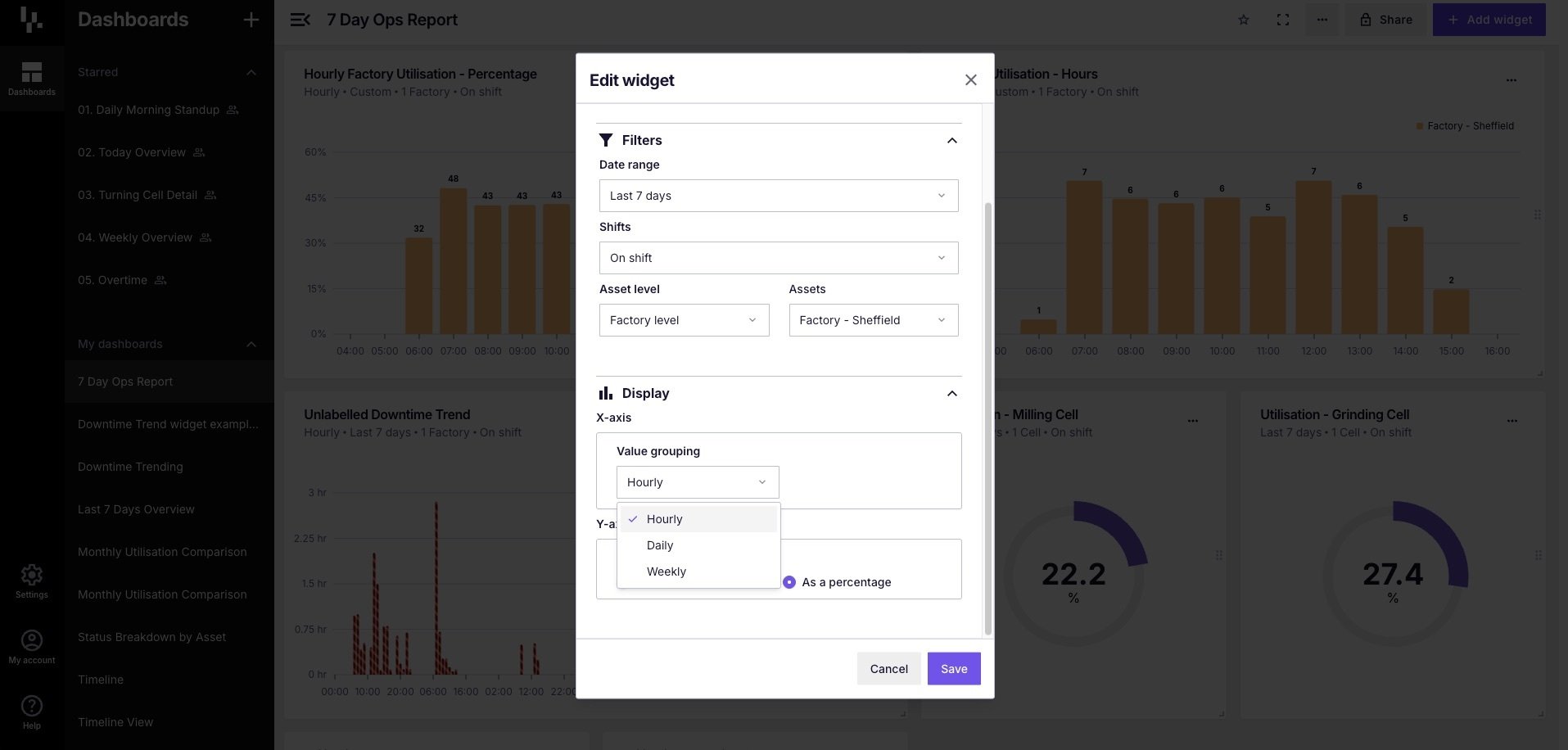Open Downtime Trending dashboard

130,467
